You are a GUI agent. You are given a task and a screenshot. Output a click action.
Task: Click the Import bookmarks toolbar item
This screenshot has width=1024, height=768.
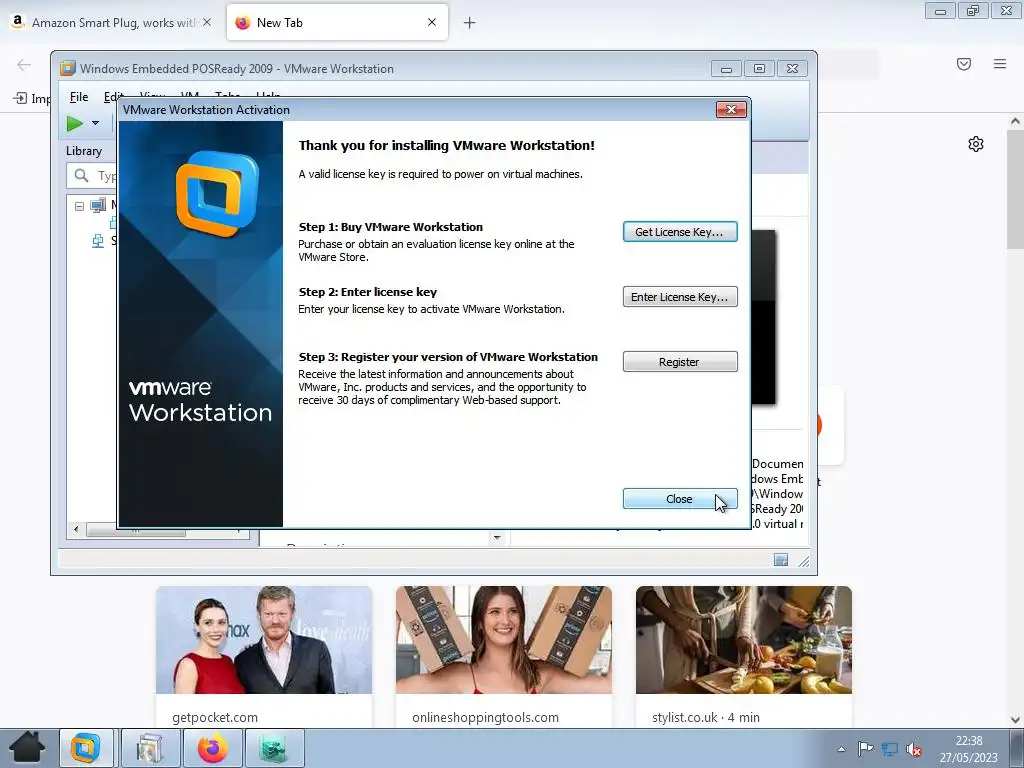pos(31,98)
